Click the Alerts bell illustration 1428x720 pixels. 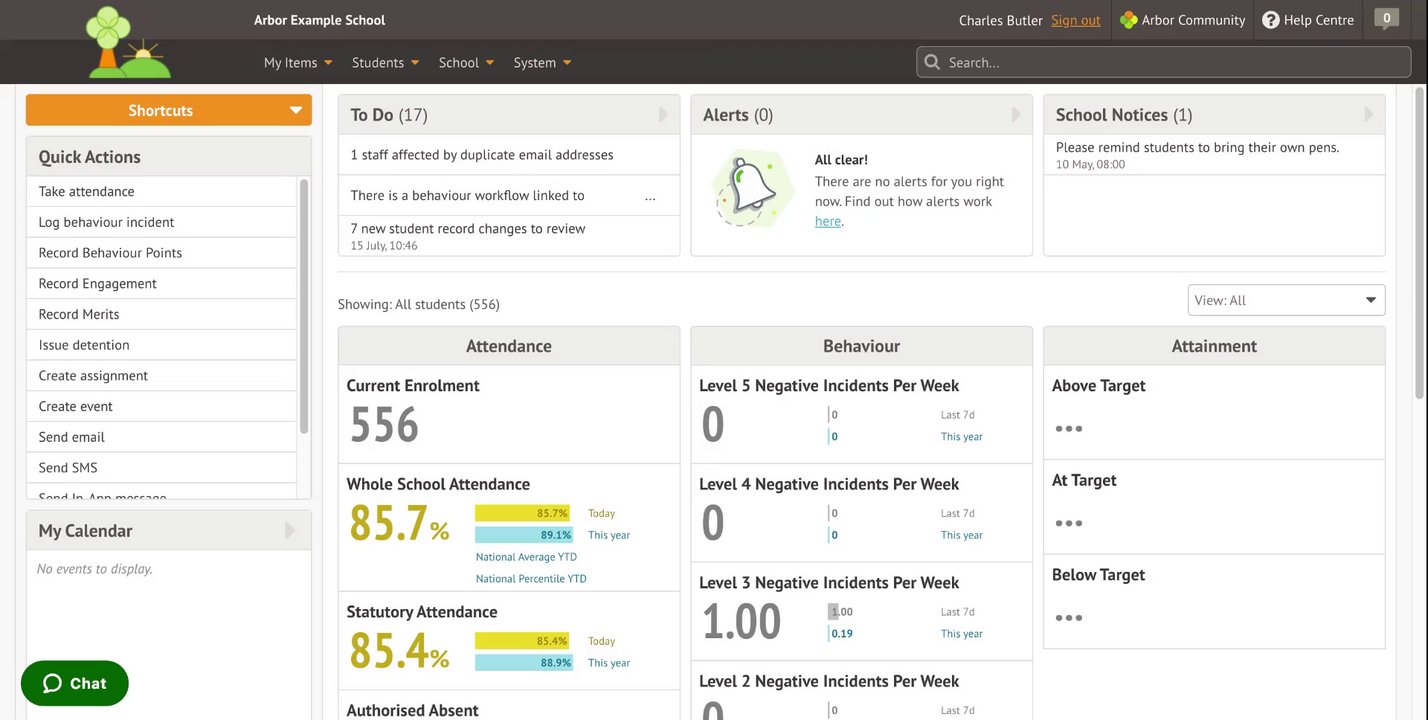pos(753,189)
